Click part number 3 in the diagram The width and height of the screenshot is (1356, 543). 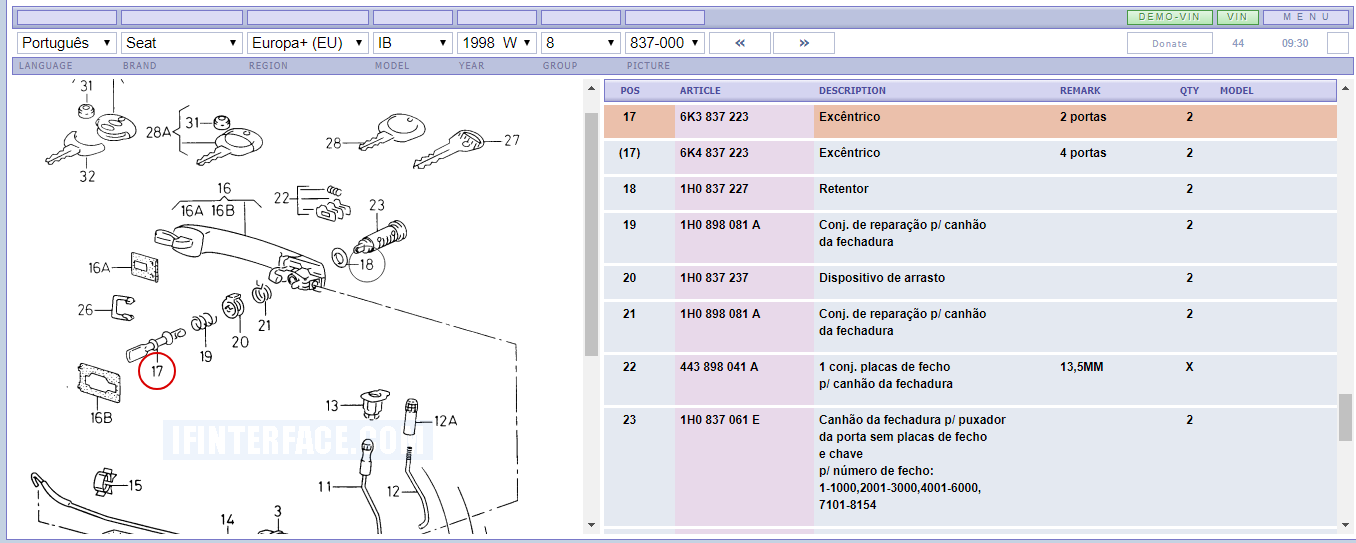(x=278, y=511)
